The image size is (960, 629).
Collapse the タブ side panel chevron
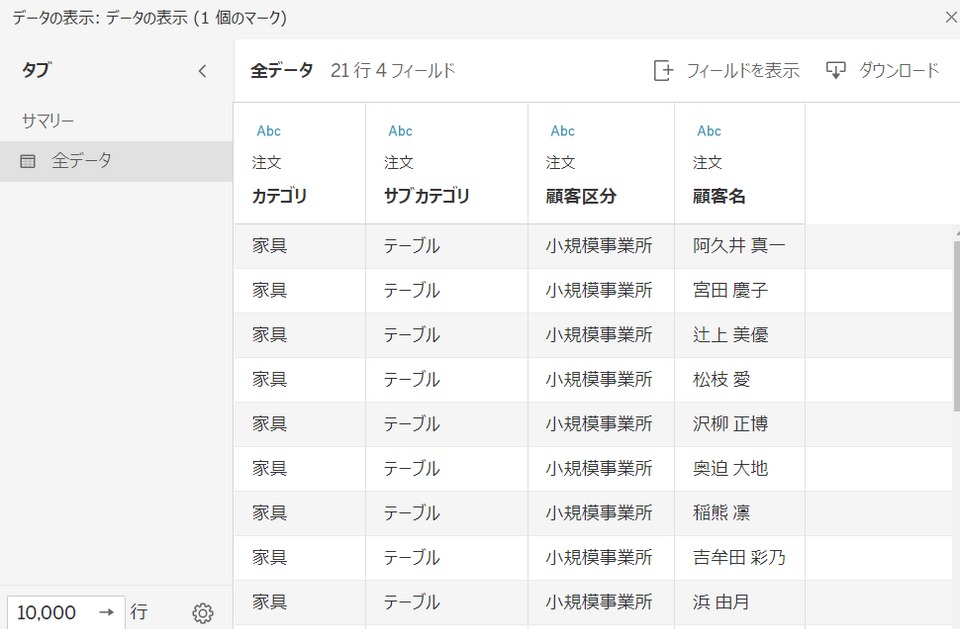(203, 71)
